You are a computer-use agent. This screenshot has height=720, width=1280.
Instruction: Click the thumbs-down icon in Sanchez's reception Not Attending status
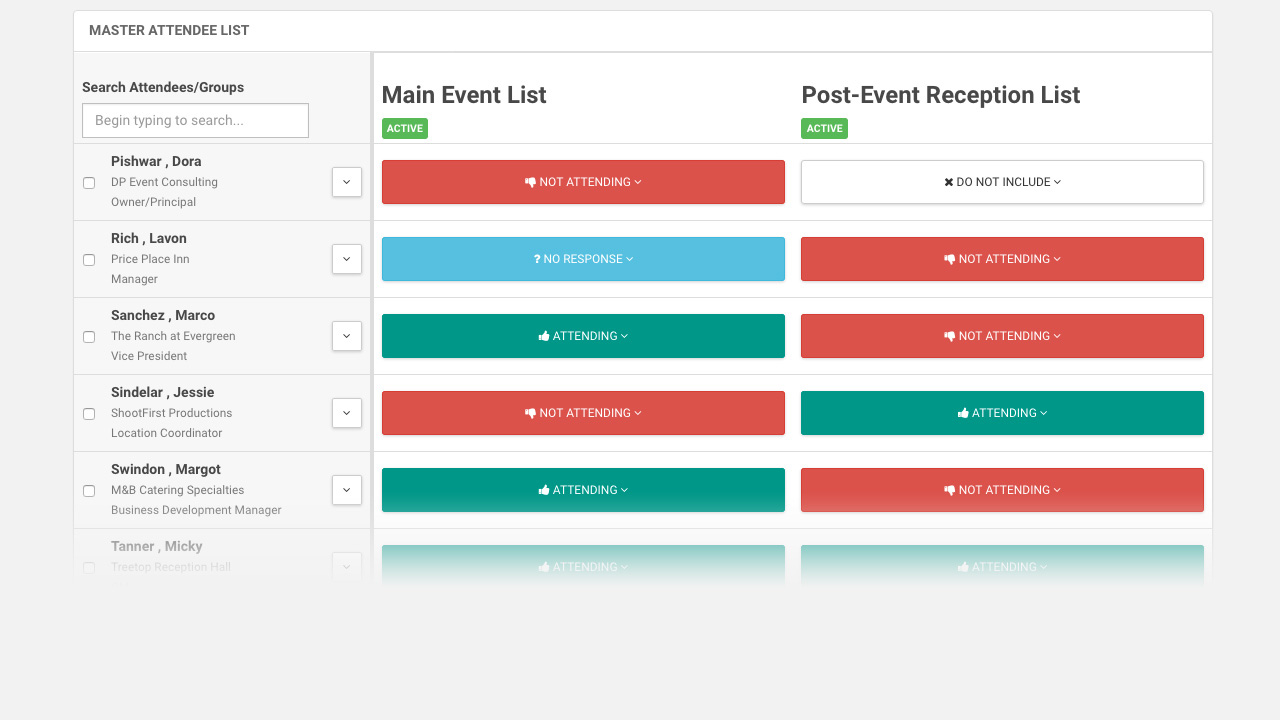(950, 336)
